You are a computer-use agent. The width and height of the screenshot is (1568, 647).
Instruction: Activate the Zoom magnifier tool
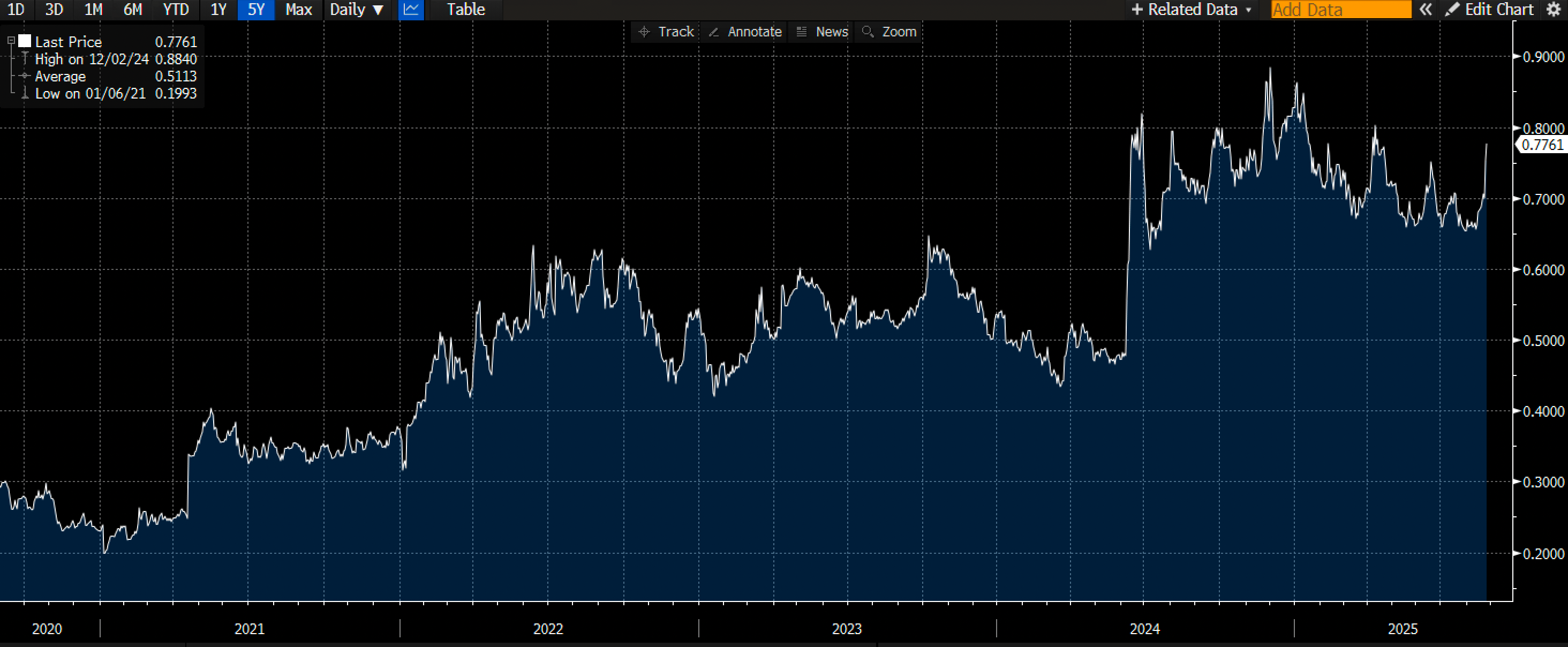coord(890,32)
